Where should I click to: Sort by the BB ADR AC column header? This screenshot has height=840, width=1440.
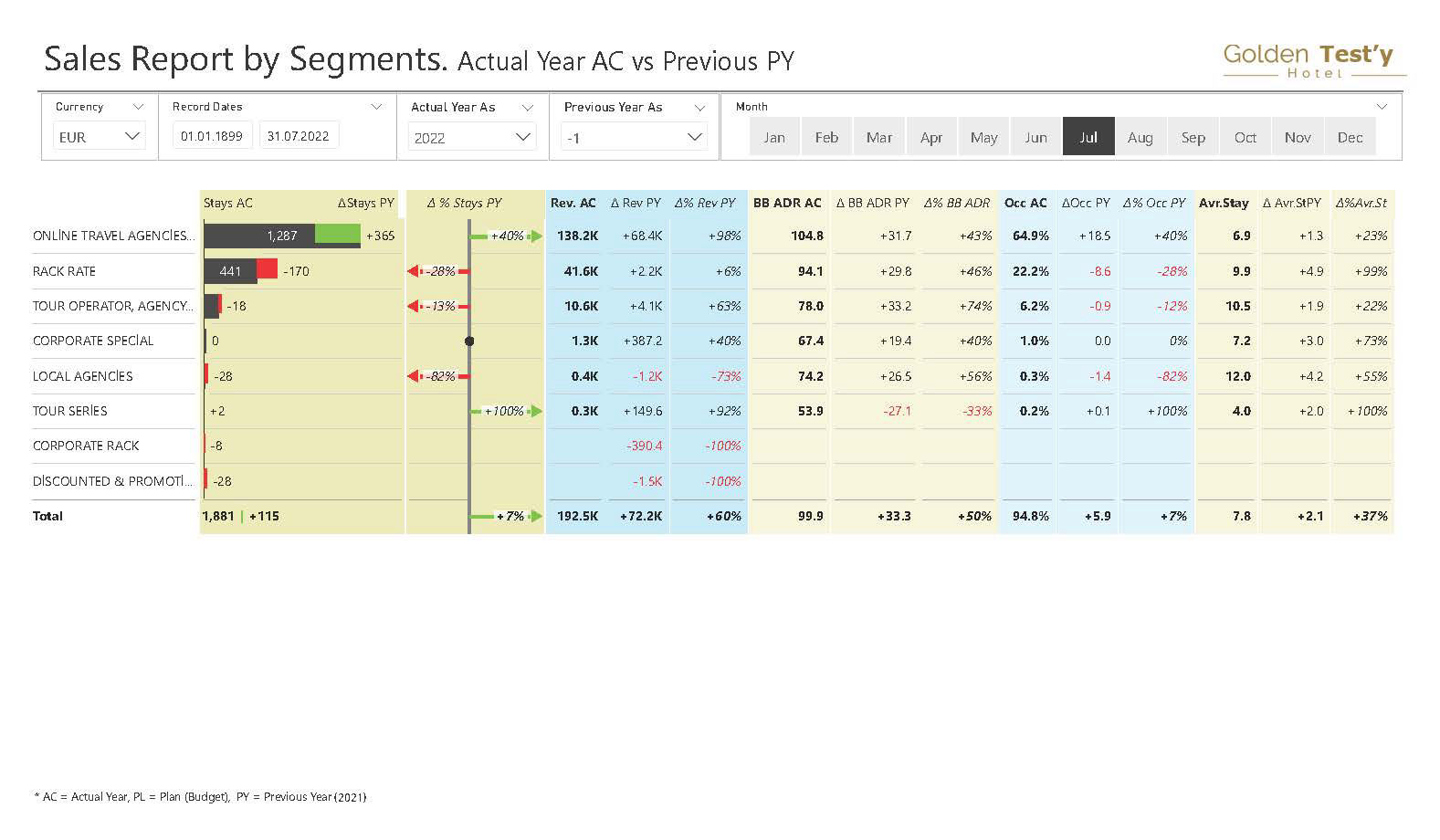coord(787,203)
